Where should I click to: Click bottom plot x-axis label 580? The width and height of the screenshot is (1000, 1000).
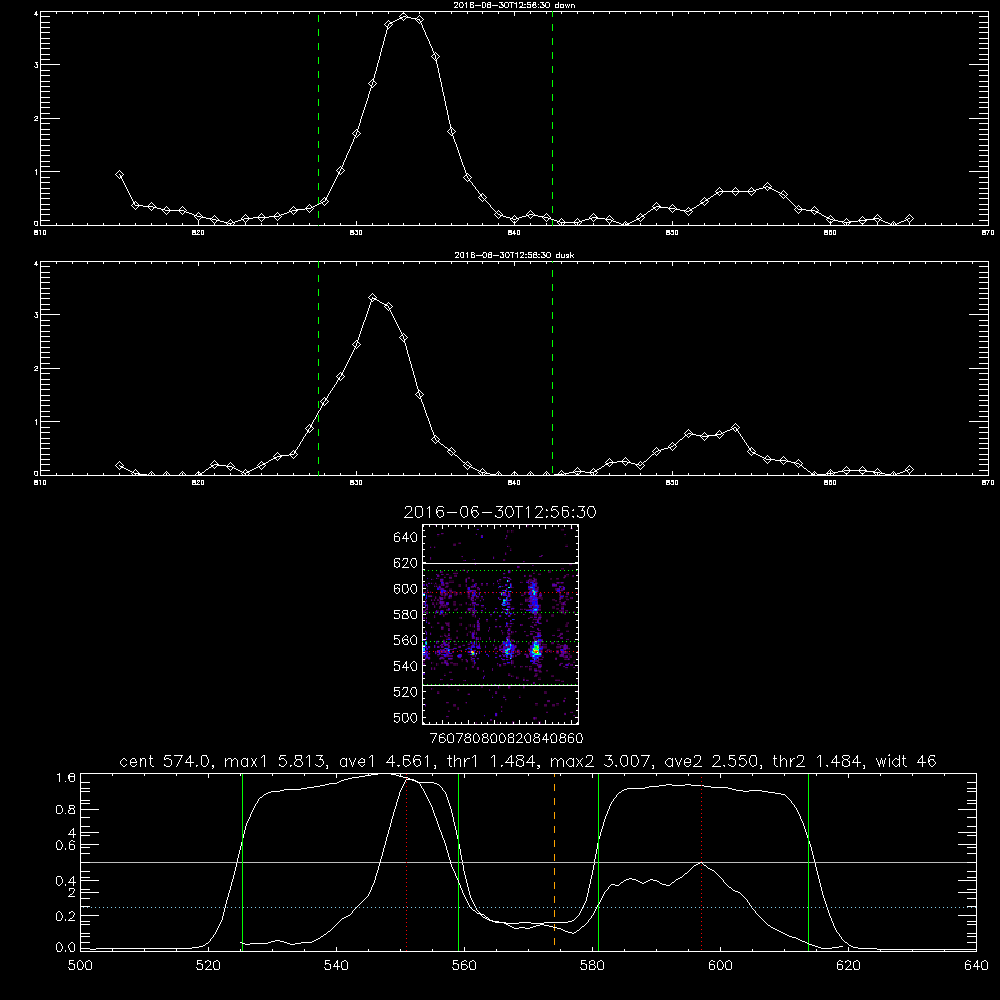(x=592, y=966)
